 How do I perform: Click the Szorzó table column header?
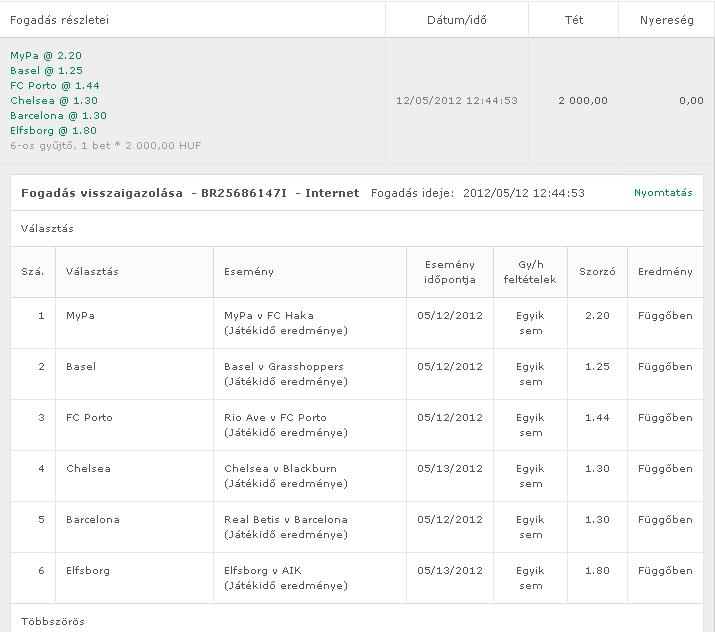597,272
